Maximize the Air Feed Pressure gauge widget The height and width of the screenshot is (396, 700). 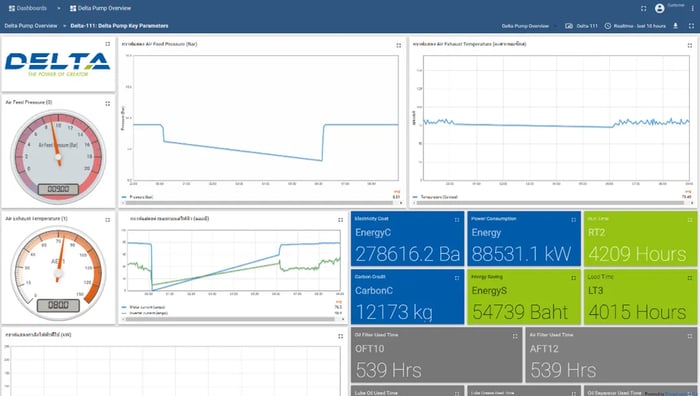coord(108,104)
